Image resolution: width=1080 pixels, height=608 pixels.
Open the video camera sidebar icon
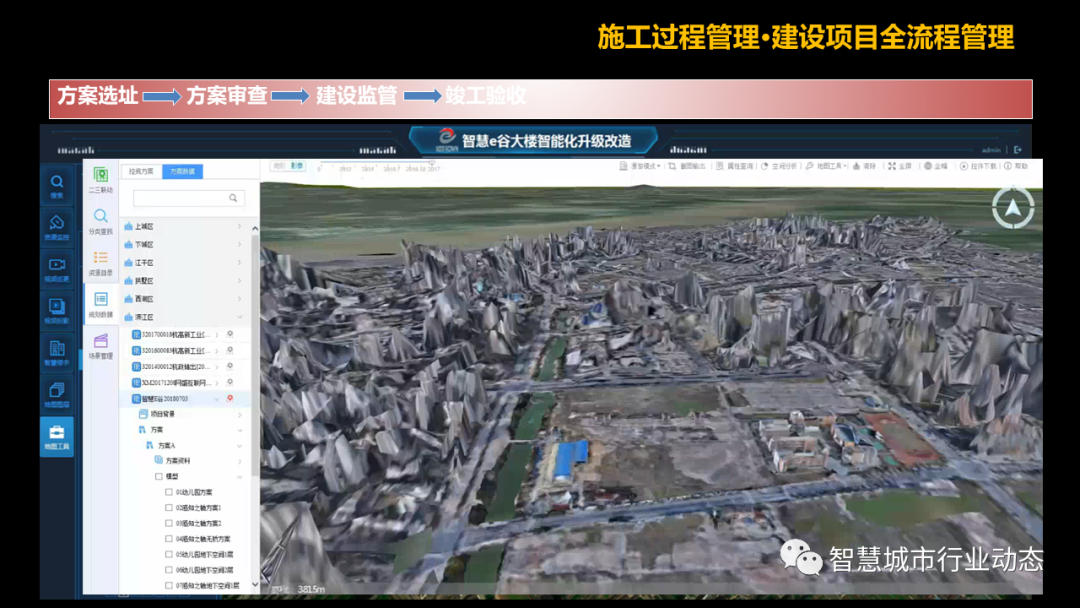56,269
